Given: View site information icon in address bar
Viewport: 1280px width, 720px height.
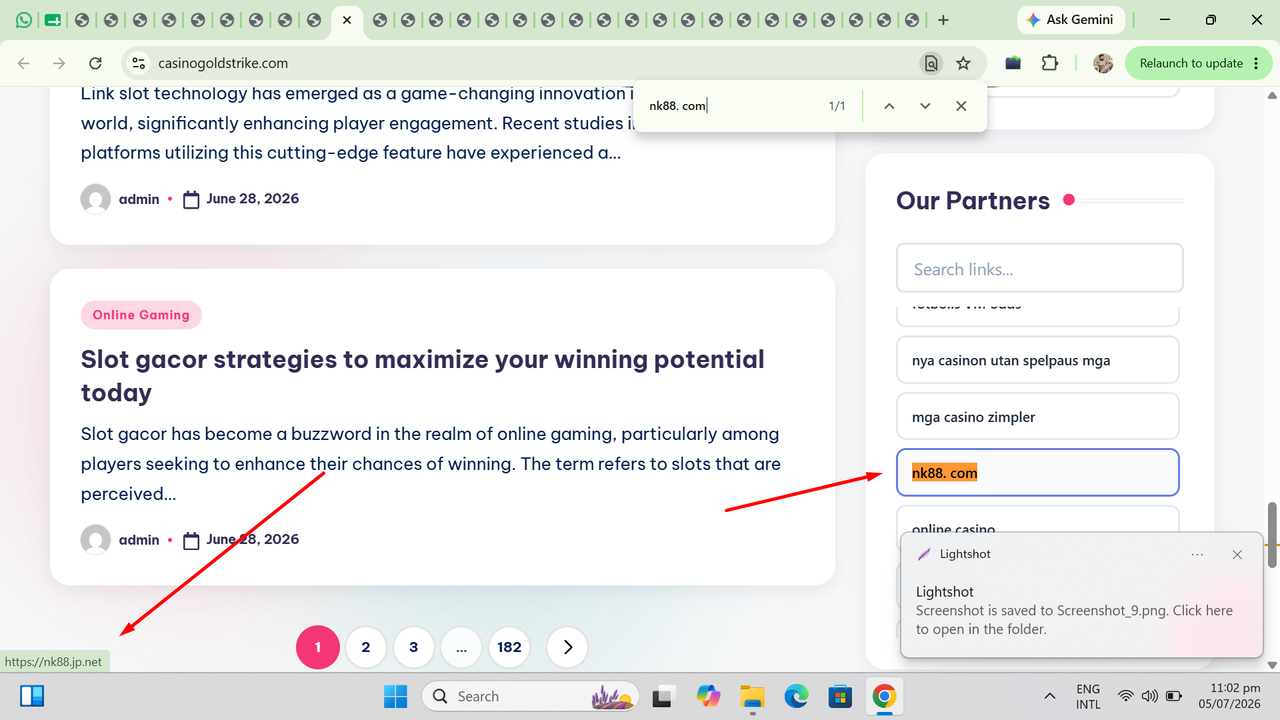Looking at the screenshot, I should click(138, 63).
